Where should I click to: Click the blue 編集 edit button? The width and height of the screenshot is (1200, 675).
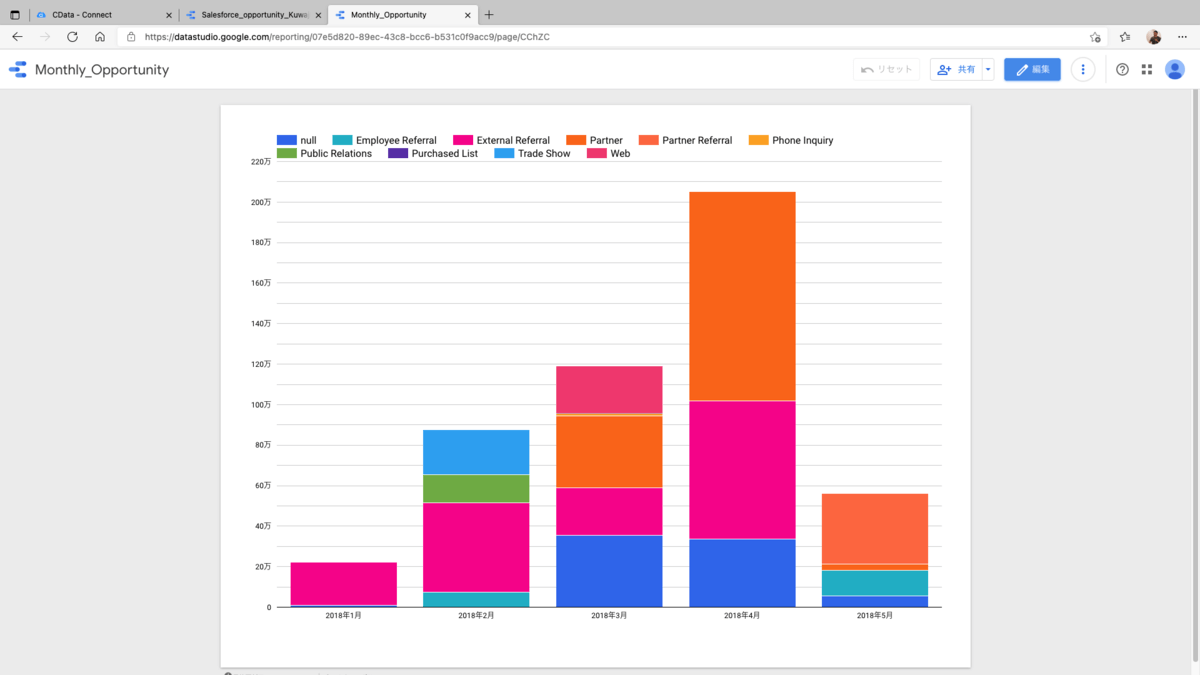point(1032,70)
